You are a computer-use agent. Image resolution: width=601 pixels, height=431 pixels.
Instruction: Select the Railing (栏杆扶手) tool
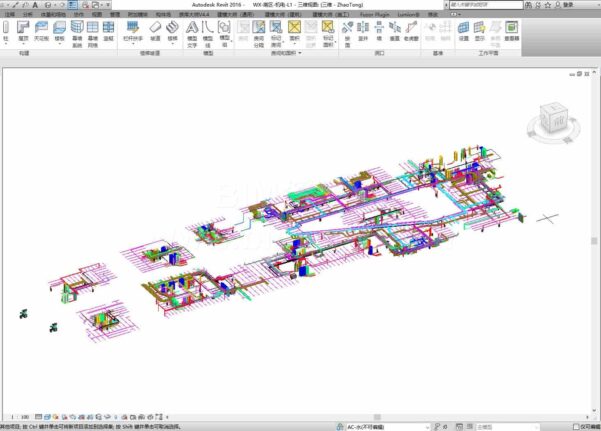[133, 31]
